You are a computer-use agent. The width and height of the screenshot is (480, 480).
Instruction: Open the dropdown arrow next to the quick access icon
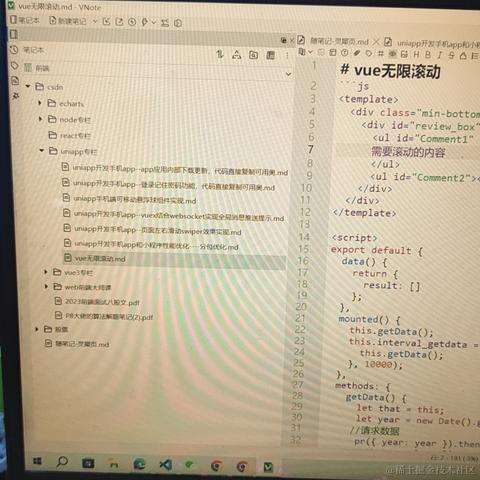tap(154, 23)
